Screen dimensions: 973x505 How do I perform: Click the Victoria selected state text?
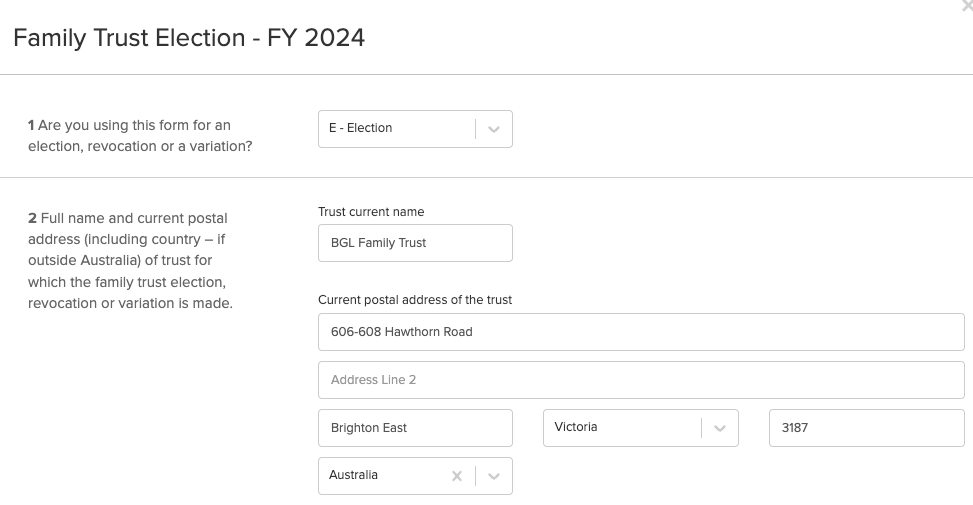click(576, 427)
